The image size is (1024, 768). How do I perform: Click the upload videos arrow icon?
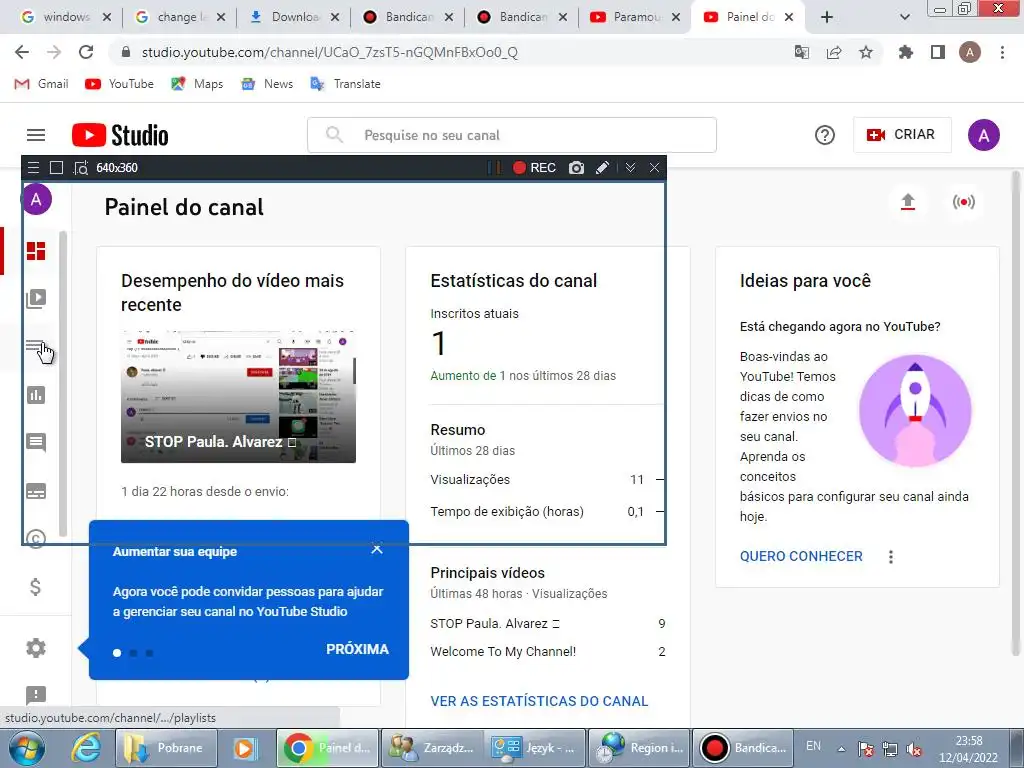click(x=908, y=202)
